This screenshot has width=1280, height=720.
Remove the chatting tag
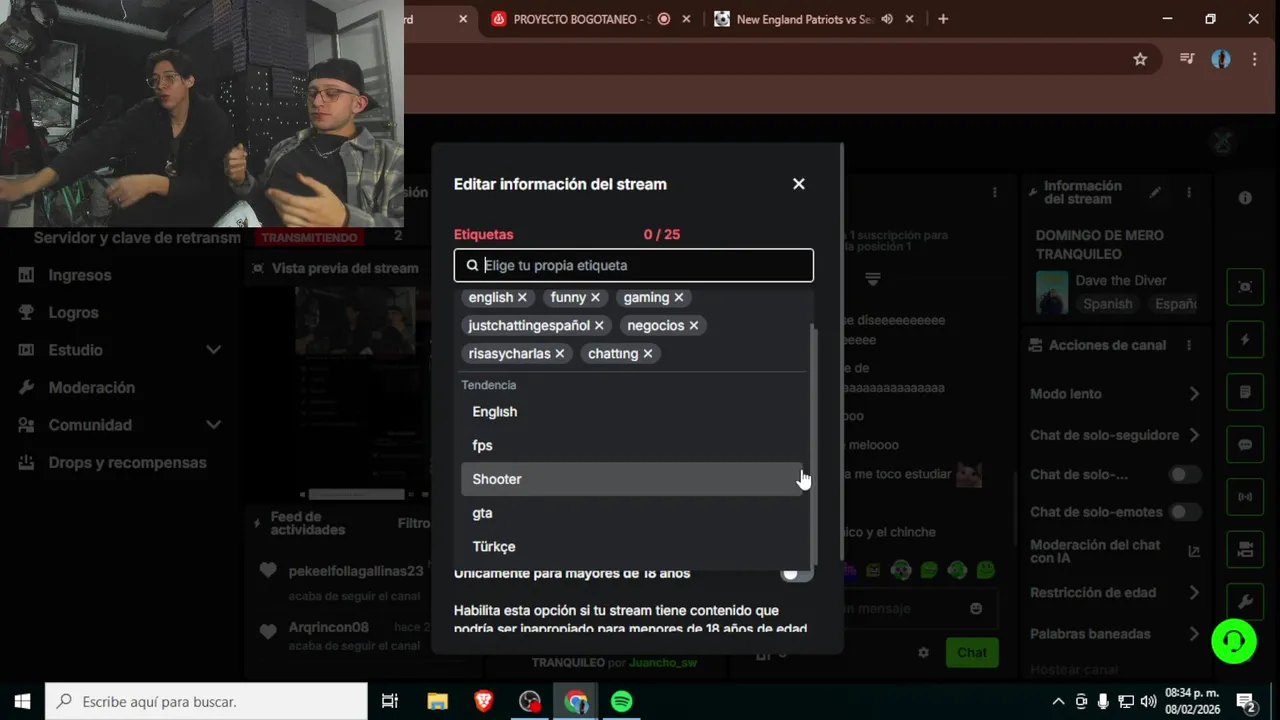648,353
